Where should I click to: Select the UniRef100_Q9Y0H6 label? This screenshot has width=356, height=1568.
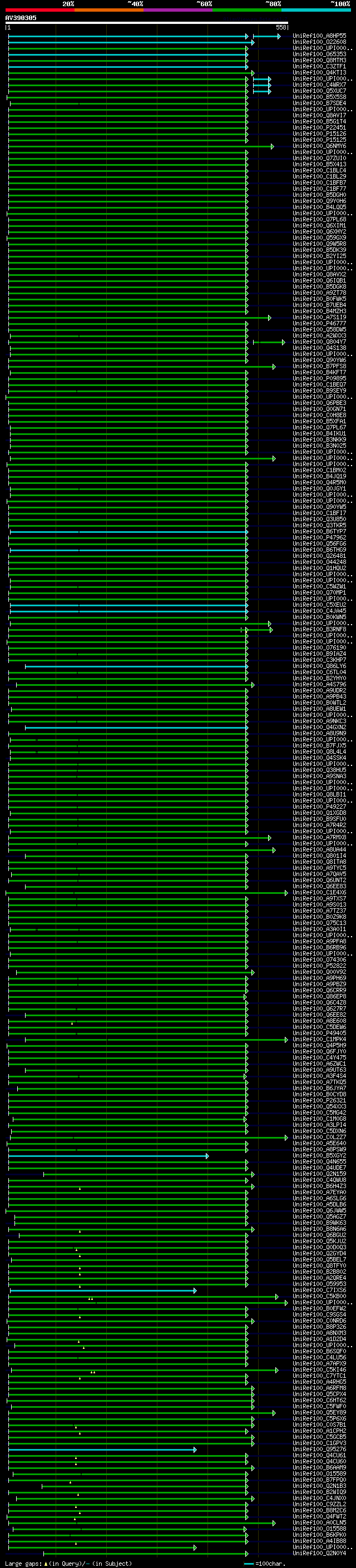coord(319,201)
